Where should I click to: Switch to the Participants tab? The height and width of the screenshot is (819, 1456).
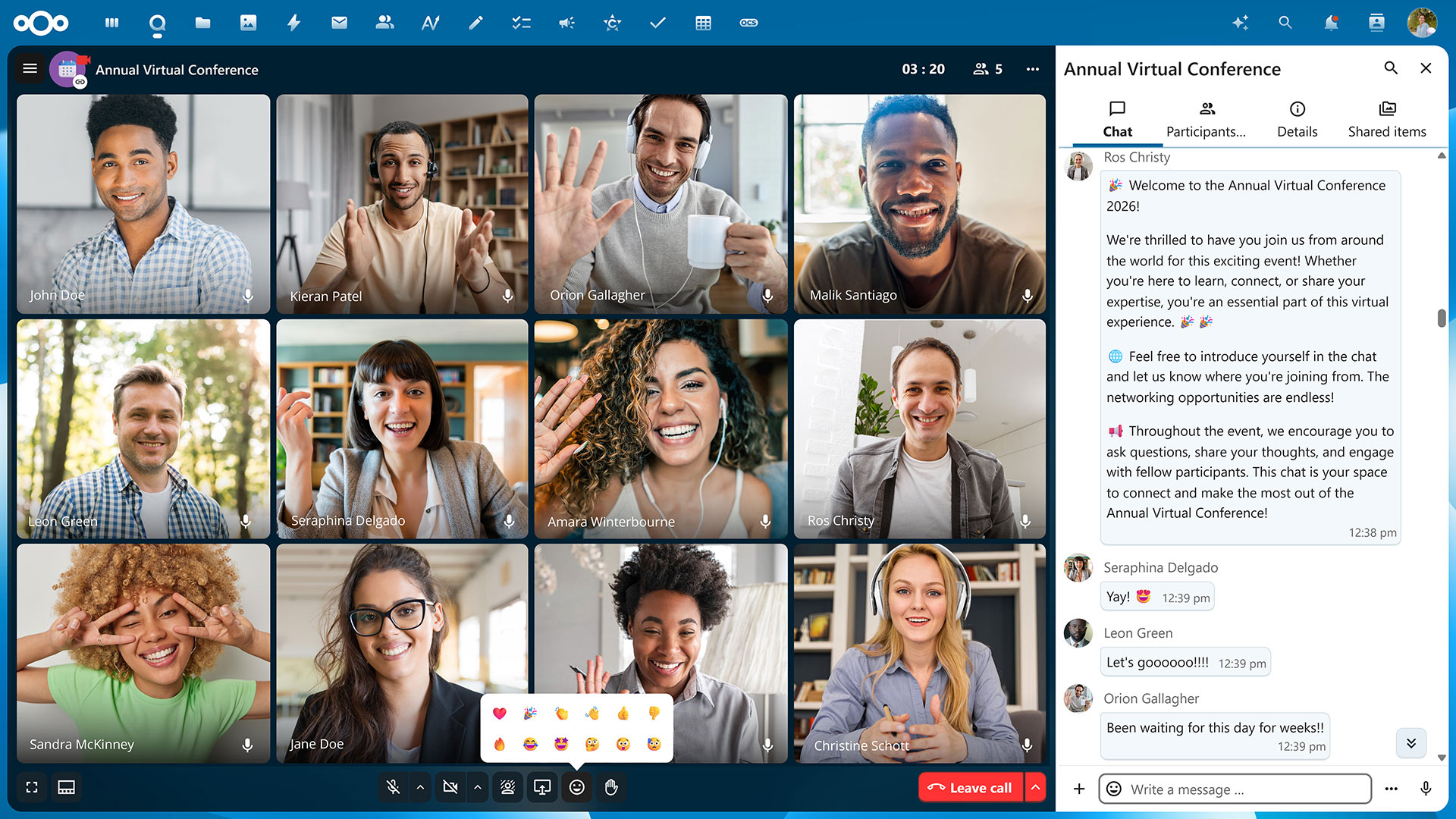(x=1205, y=119)
